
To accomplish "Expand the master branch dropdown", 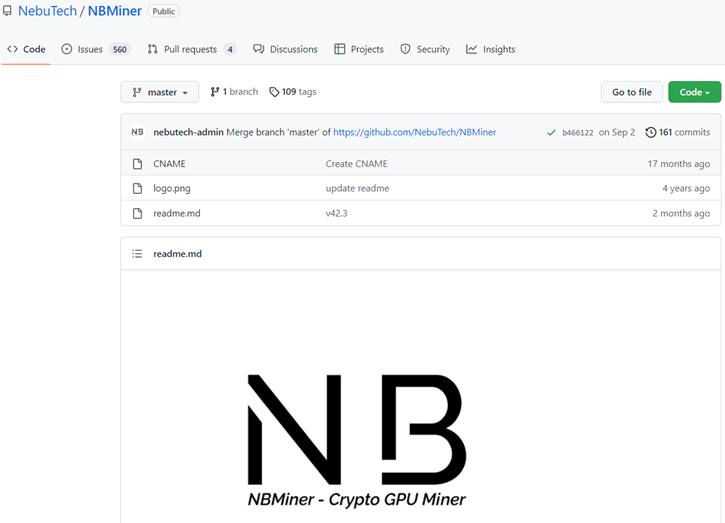I will 160,92.
